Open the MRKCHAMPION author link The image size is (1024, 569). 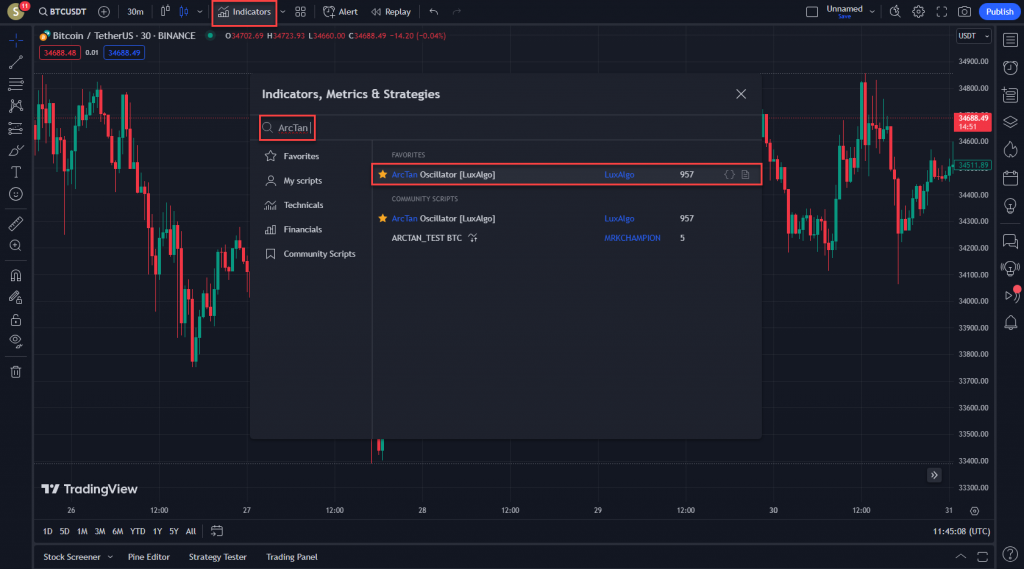click(x=632, y=238)
